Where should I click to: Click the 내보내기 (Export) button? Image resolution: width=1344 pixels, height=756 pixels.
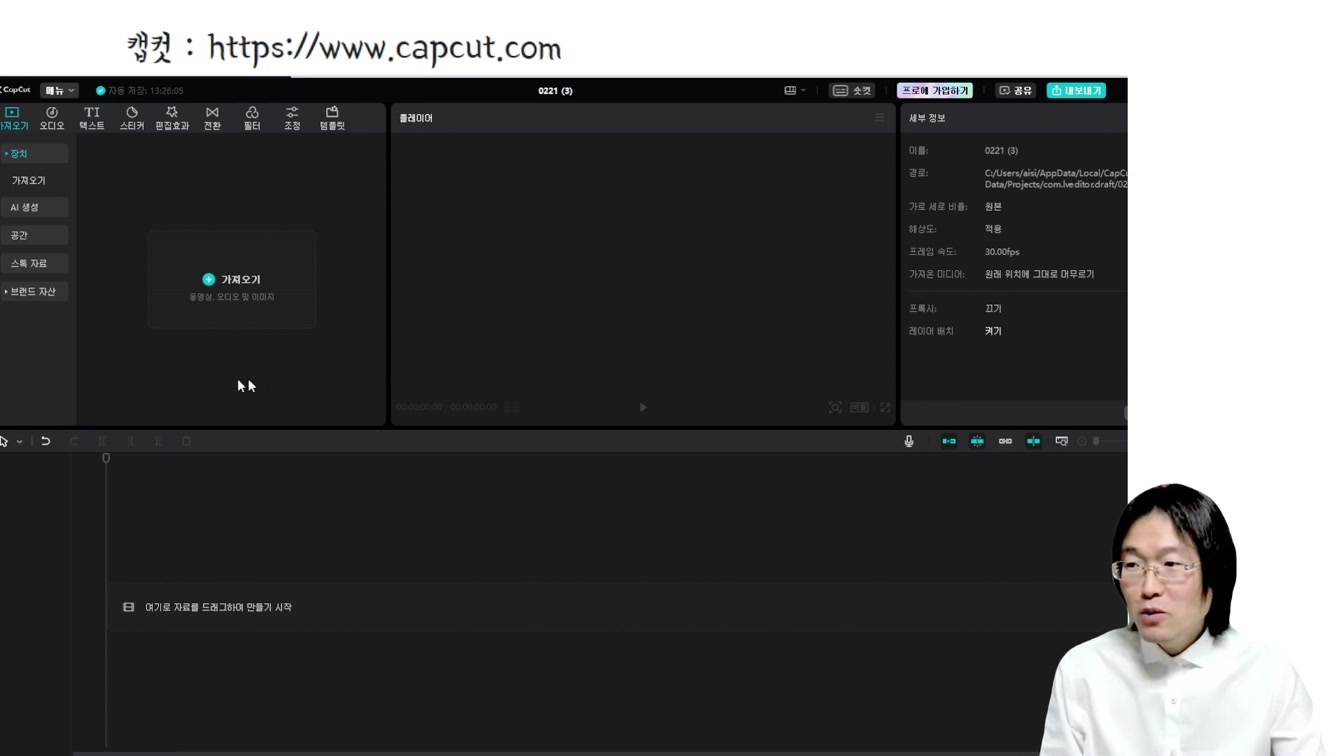click(x=1076, y=90)
